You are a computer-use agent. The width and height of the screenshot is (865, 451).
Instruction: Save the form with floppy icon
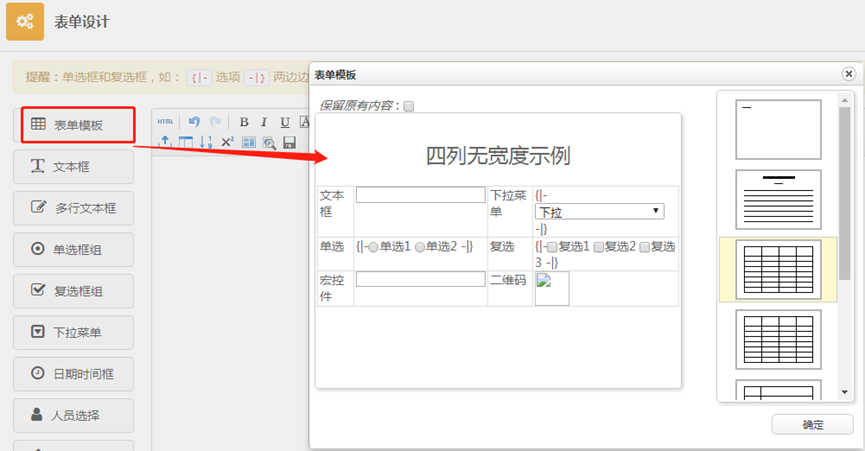[x=289, y=142]
